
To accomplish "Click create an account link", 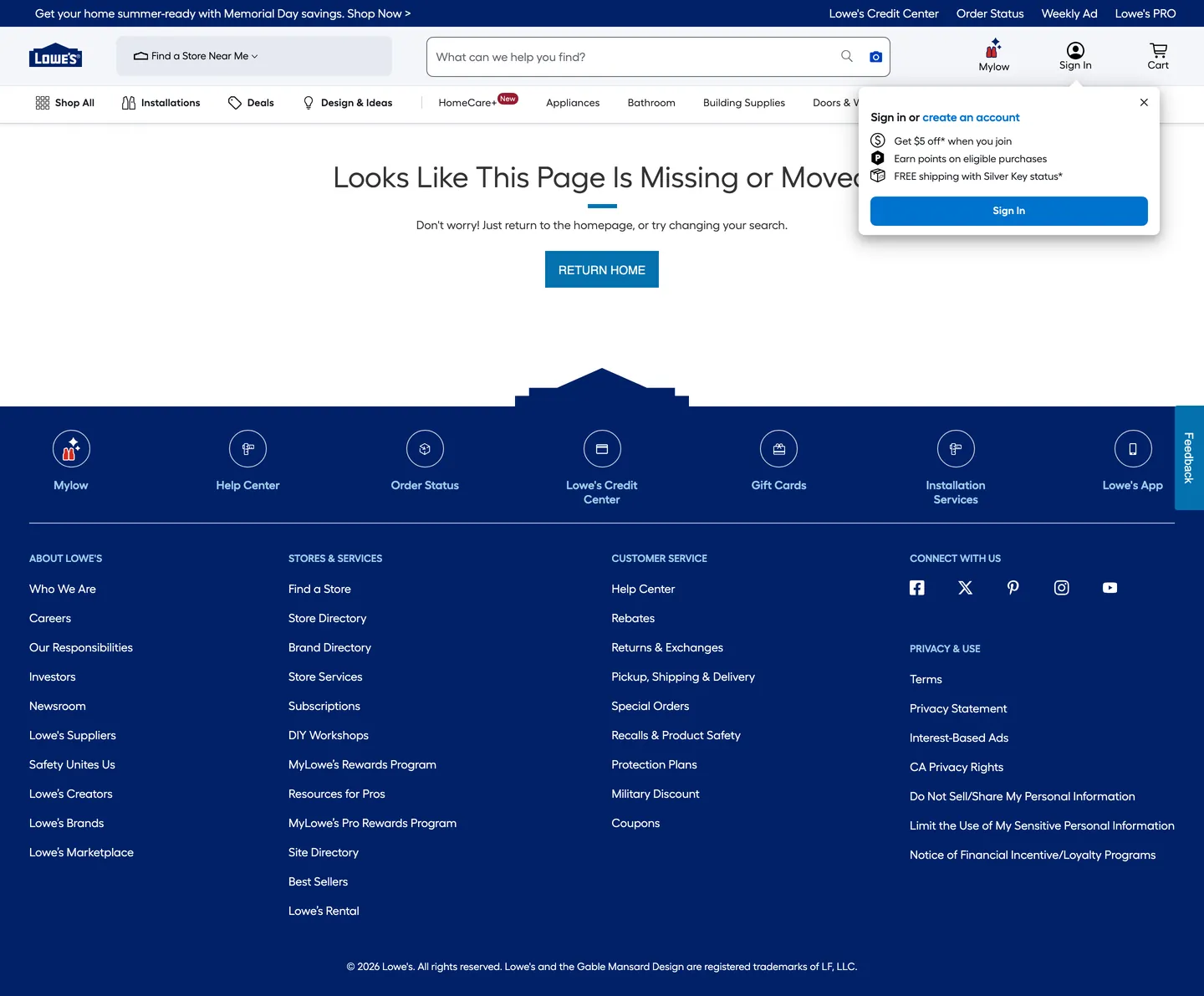I will (971, 118).
